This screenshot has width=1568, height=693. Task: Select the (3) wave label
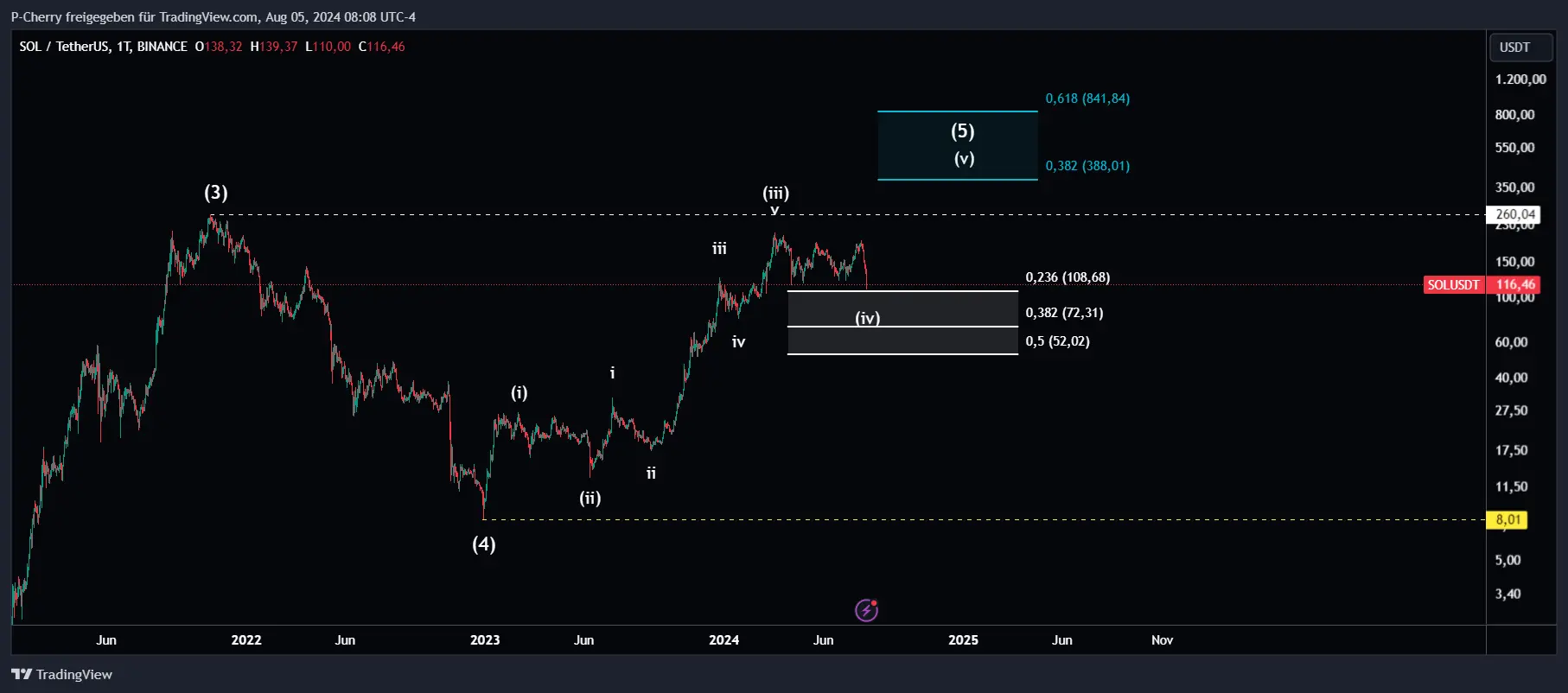pos(216,192)
